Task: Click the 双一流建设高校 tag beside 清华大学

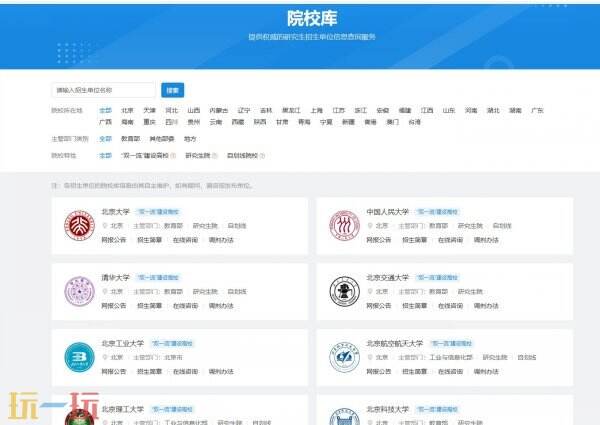Action: [x=158, y=277]
